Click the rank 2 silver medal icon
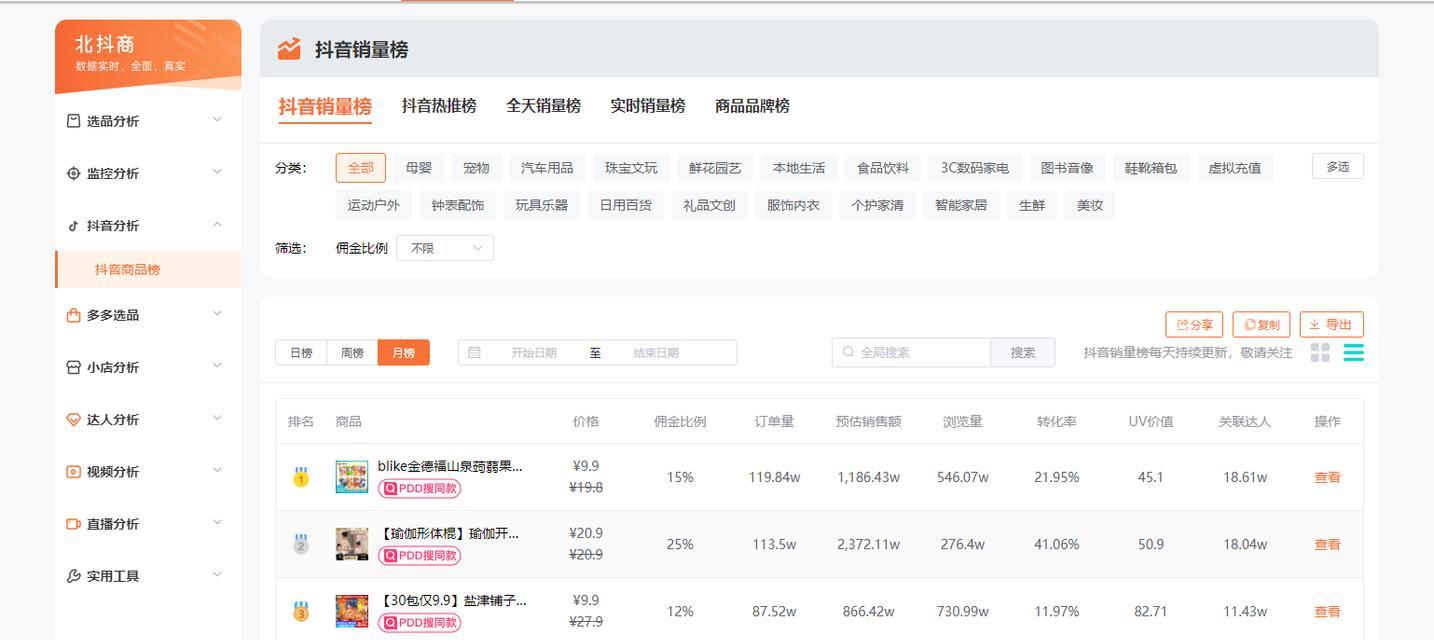 tap(301, 544)
